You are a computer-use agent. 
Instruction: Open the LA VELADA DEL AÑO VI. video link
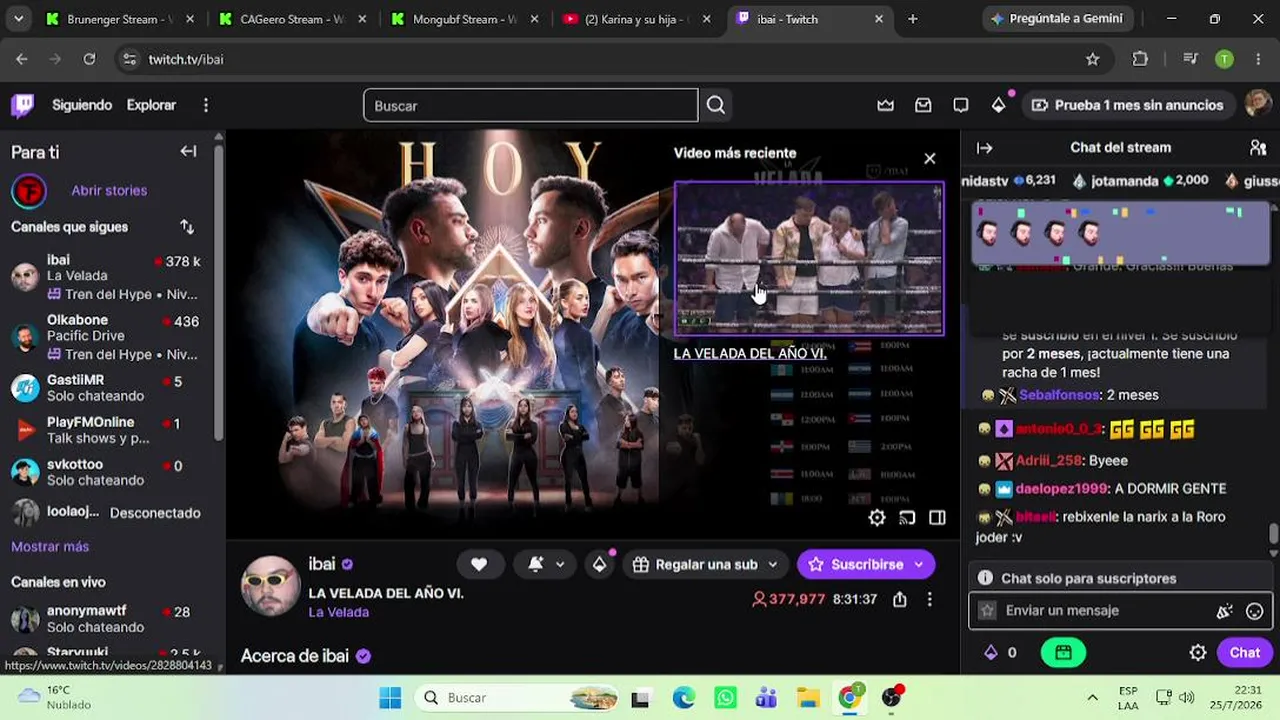(750, 353)
